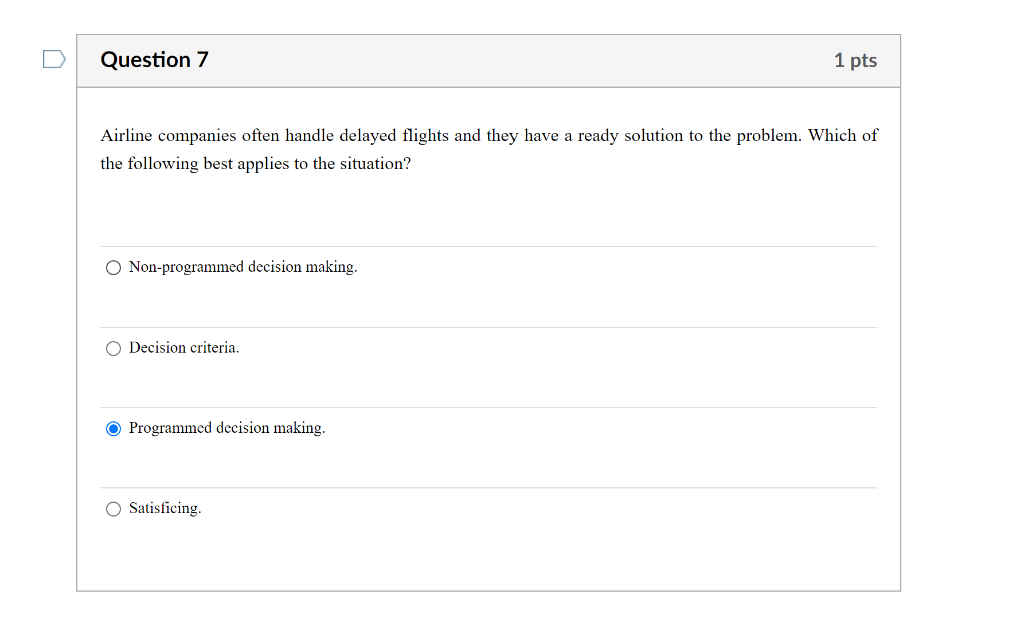The height and width of the screenshot is (618, 1024).
Task: Click the empty circle next to 'Satisficing'
Action: click(x=113, y=508)
